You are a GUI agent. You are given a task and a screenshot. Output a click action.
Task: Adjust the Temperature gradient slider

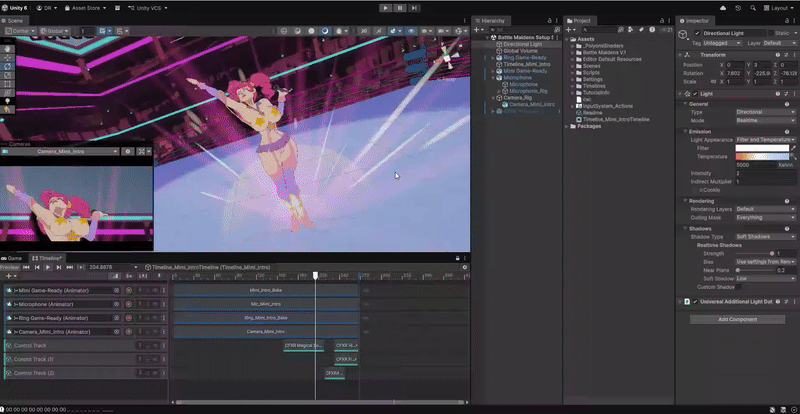click(x=762, y=157)
